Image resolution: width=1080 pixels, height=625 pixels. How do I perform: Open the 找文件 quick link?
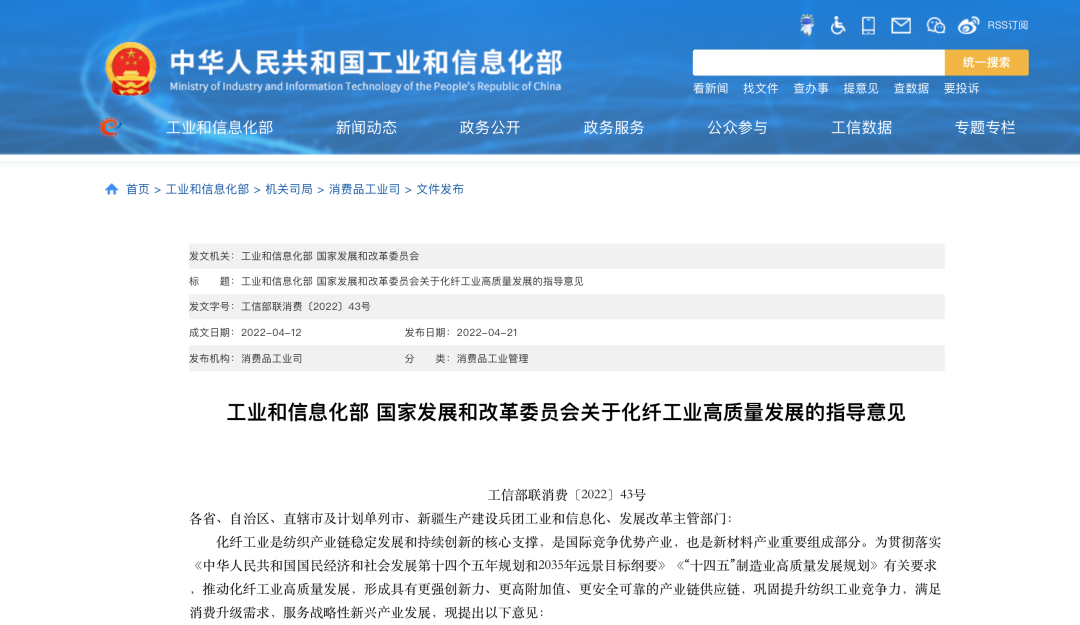click(x=760, y=88)
